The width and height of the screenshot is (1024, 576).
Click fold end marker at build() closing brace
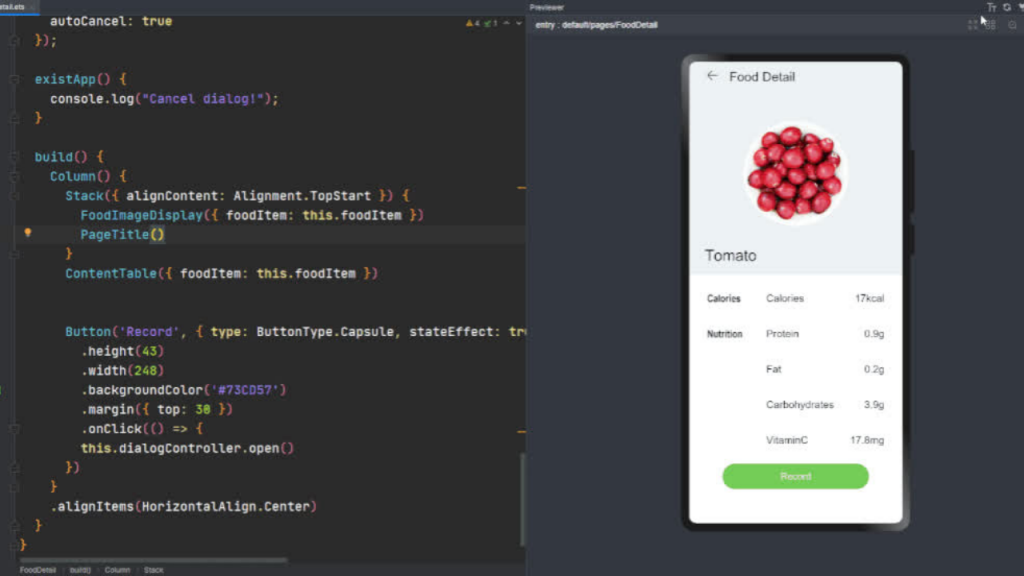pos(14,526)
